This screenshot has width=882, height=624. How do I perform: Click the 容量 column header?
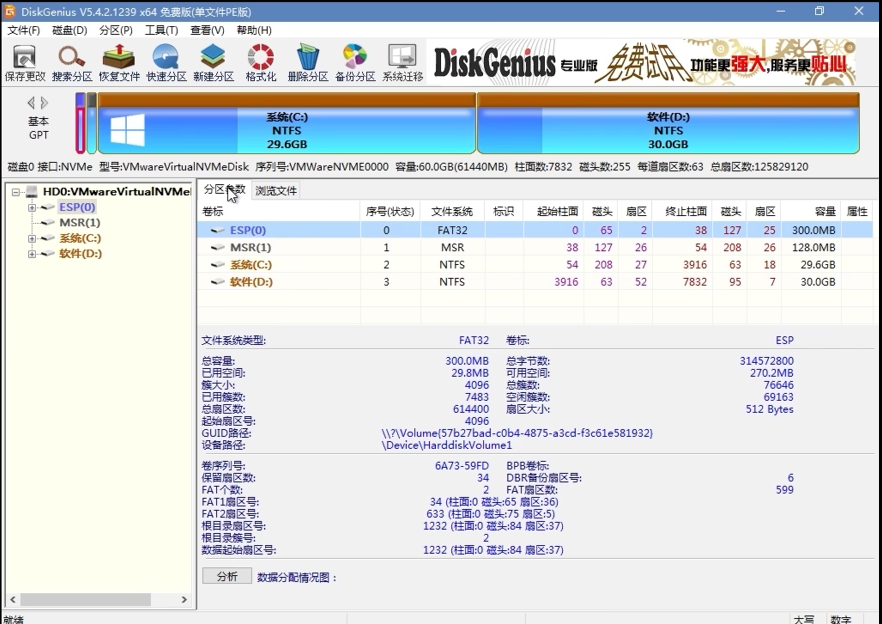click(811, 212)
